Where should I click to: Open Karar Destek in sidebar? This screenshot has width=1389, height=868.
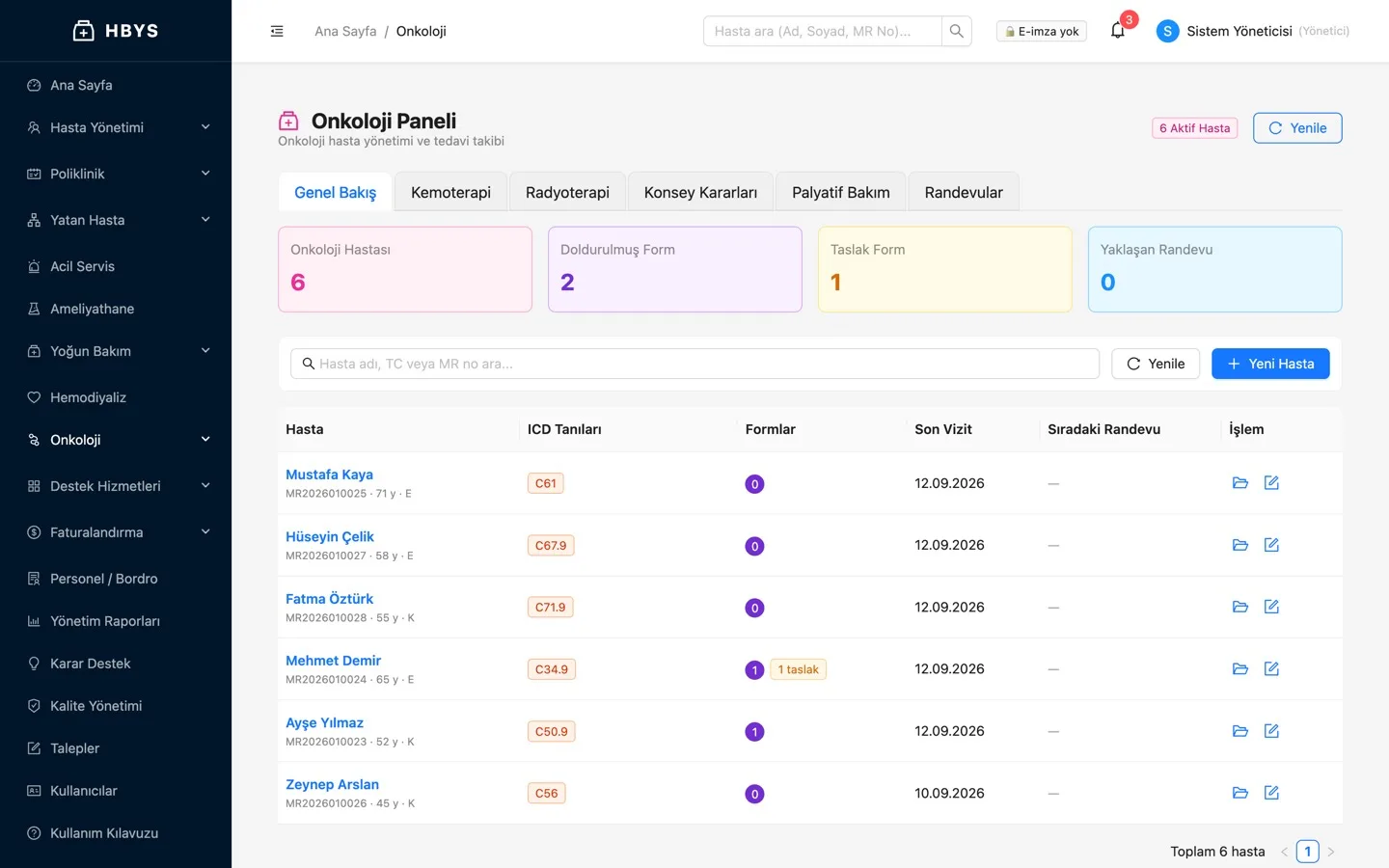[116, 664]
